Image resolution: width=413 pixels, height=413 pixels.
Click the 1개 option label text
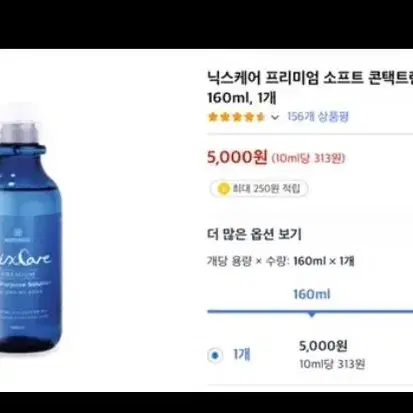coord(242,355)
